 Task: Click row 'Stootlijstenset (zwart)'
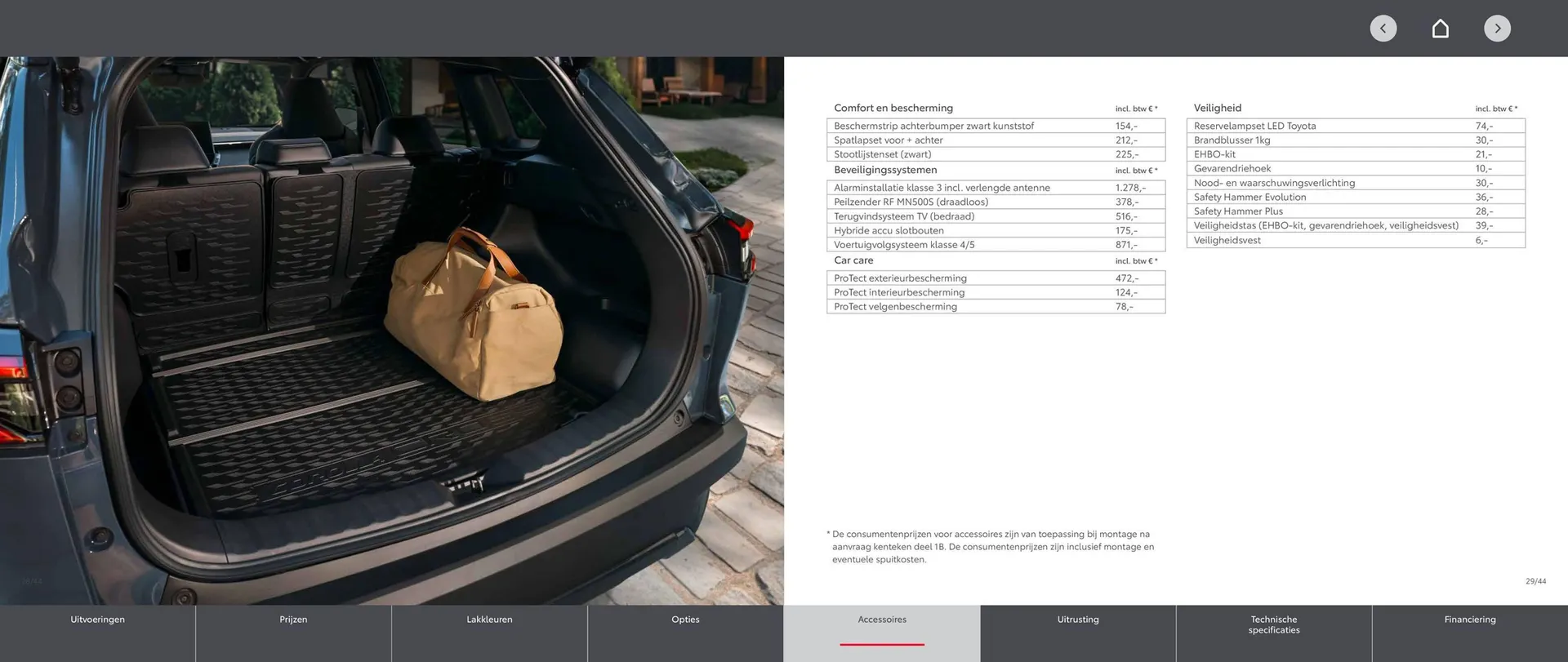click(996, 154)
